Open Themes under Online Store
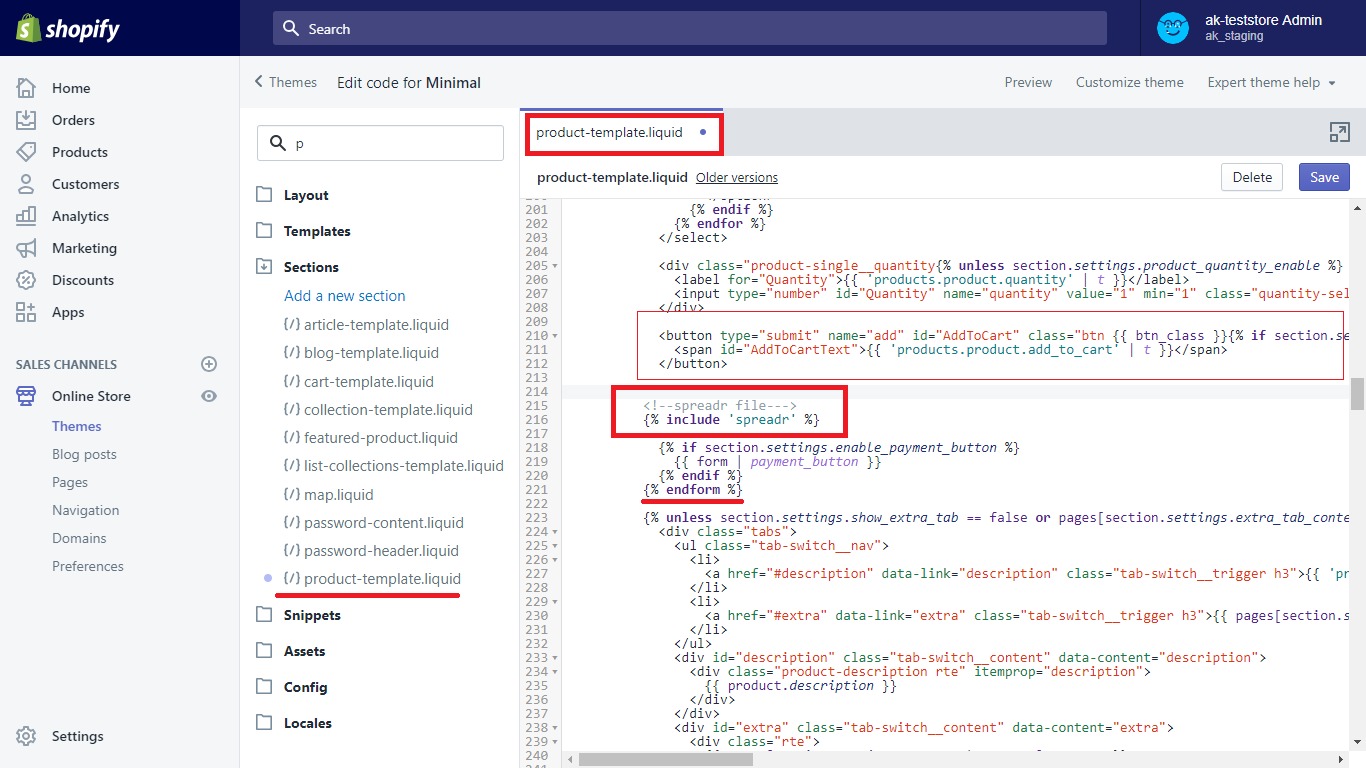 click(x=77, y=426)
